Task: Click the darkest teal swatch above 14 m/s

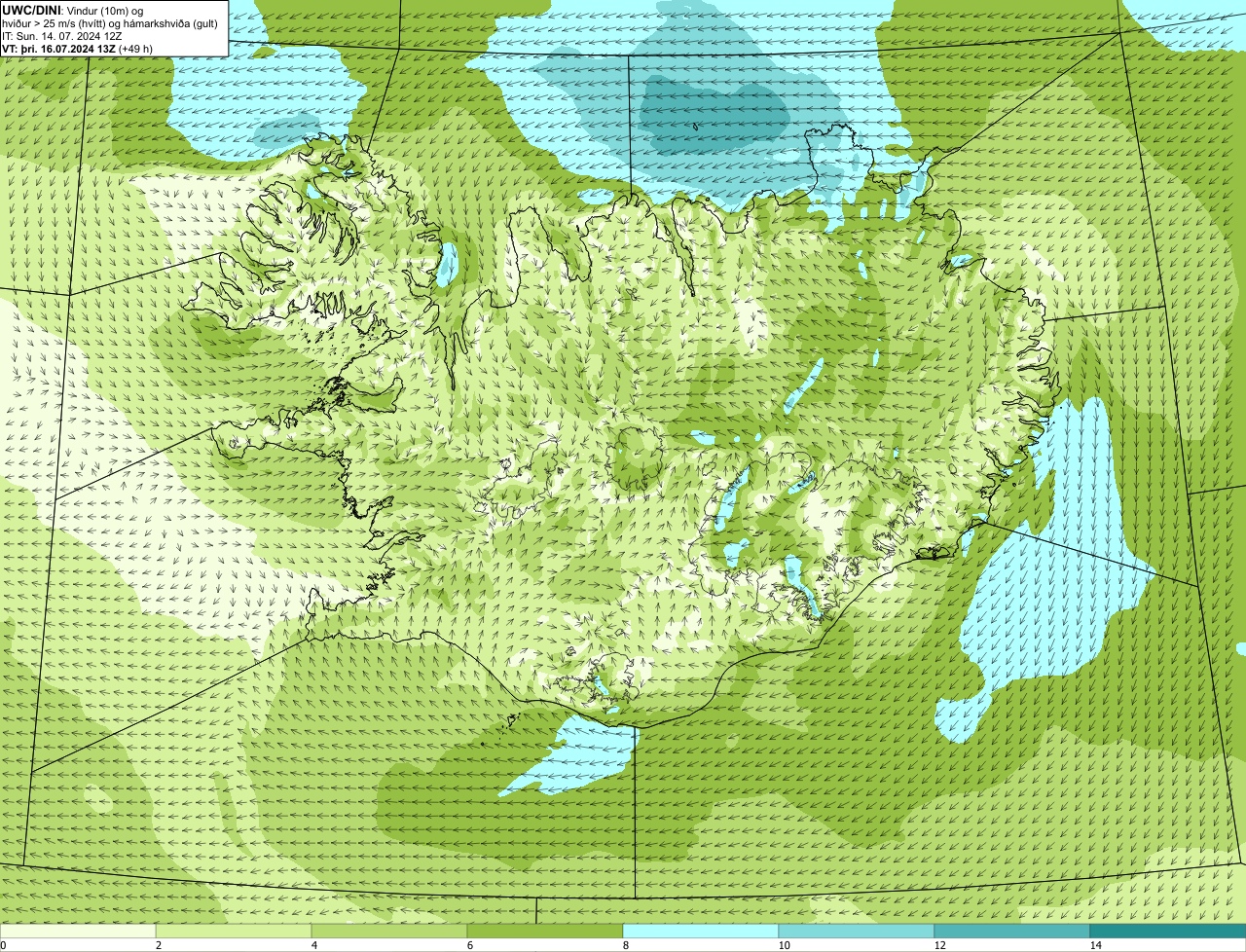Action: pyautogui.click(x=1168, y=931)
